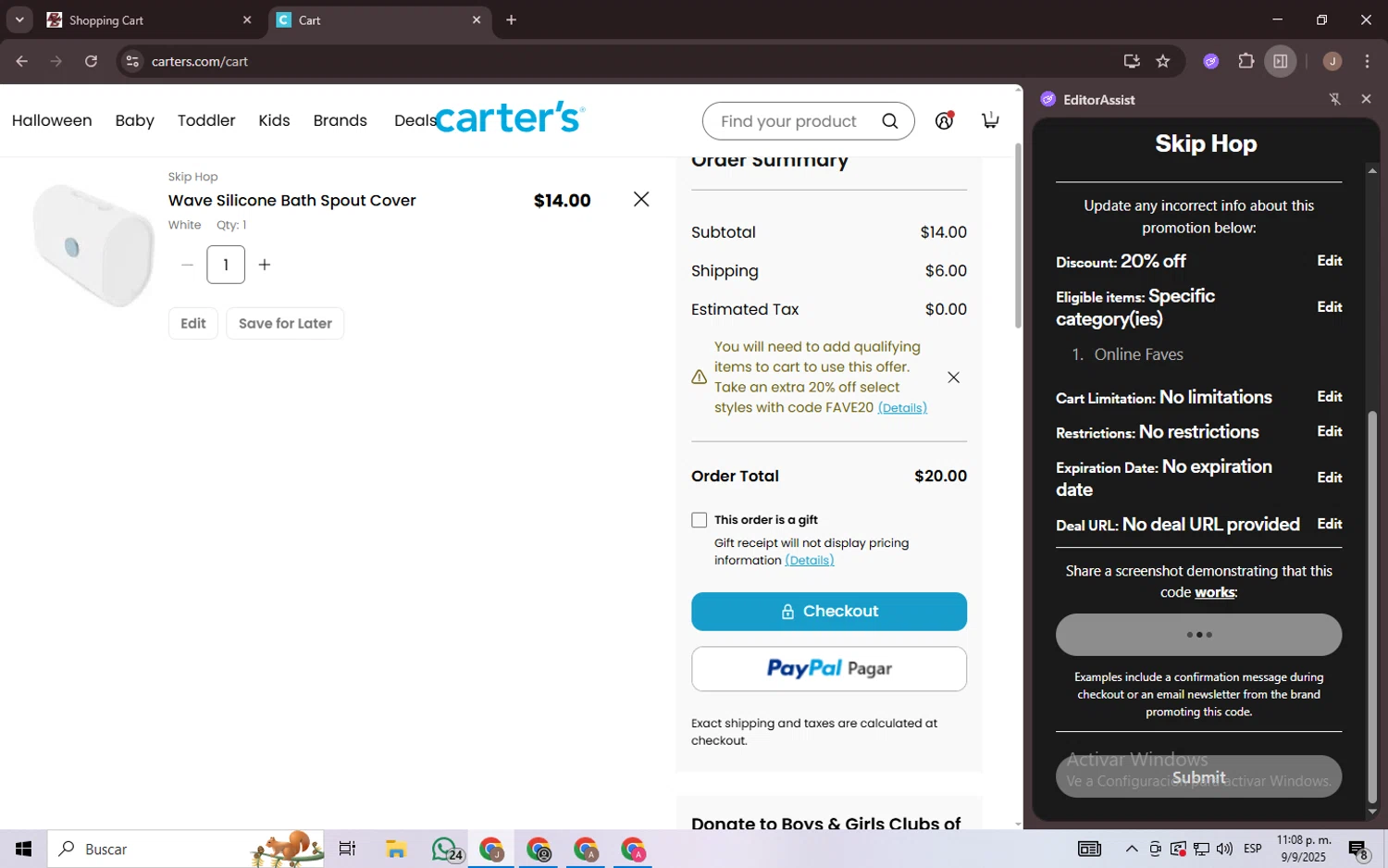Open File Explorer from the taskbar
The width and height of the screenshot is (1388, 868).
click(x=396, y=849)
